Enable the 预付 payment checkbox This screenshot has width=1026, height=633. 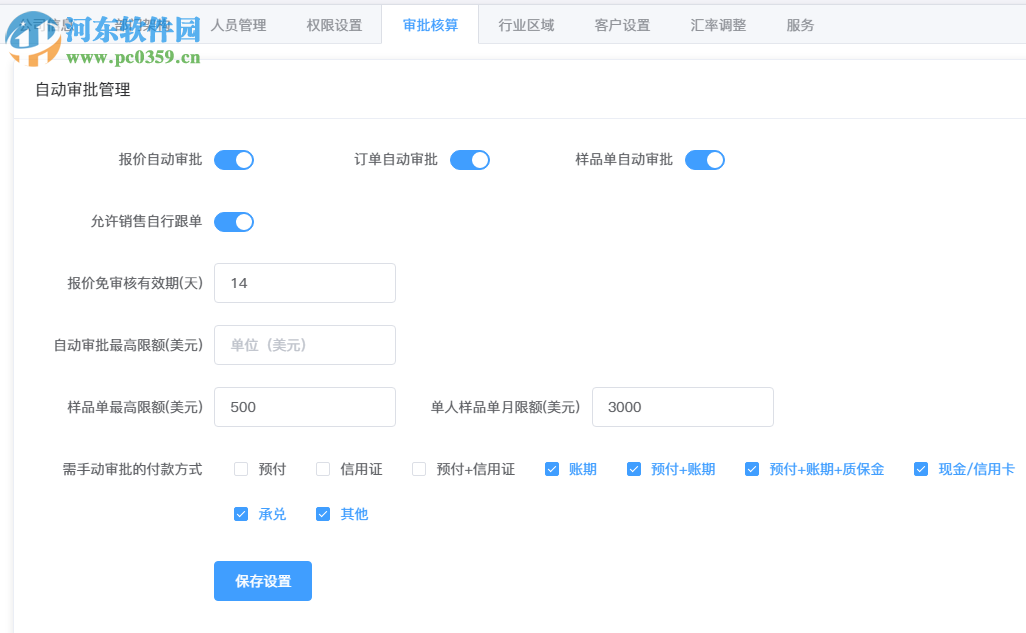(240, 468)
